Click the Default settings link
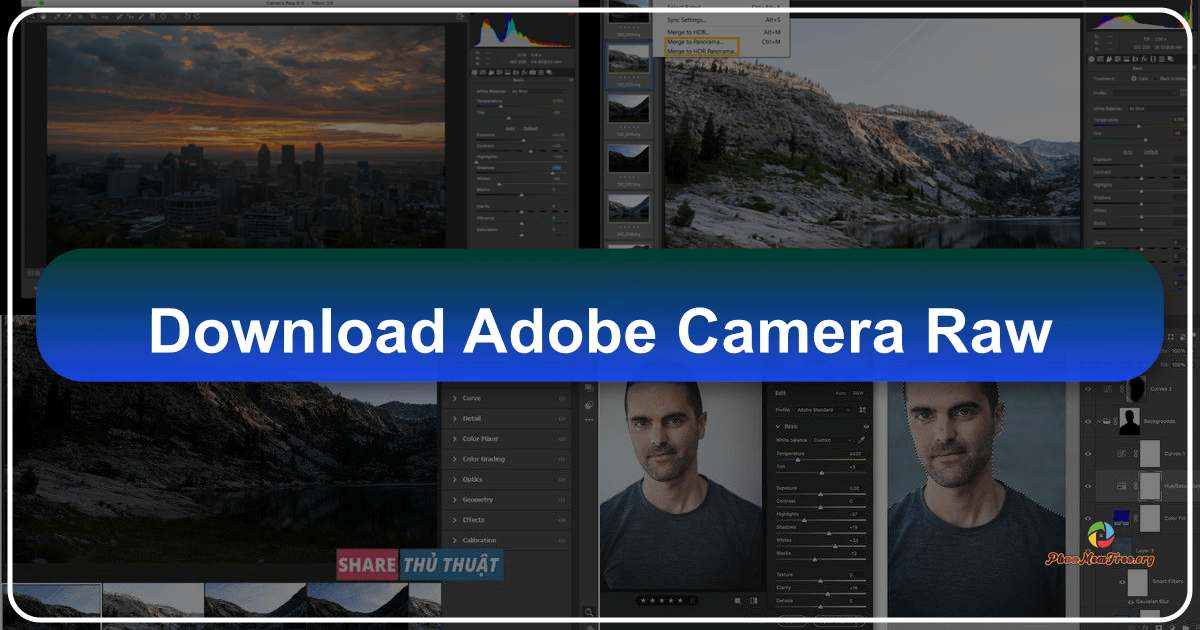This screenshot has height=630, width=1200. click(530, 129)
